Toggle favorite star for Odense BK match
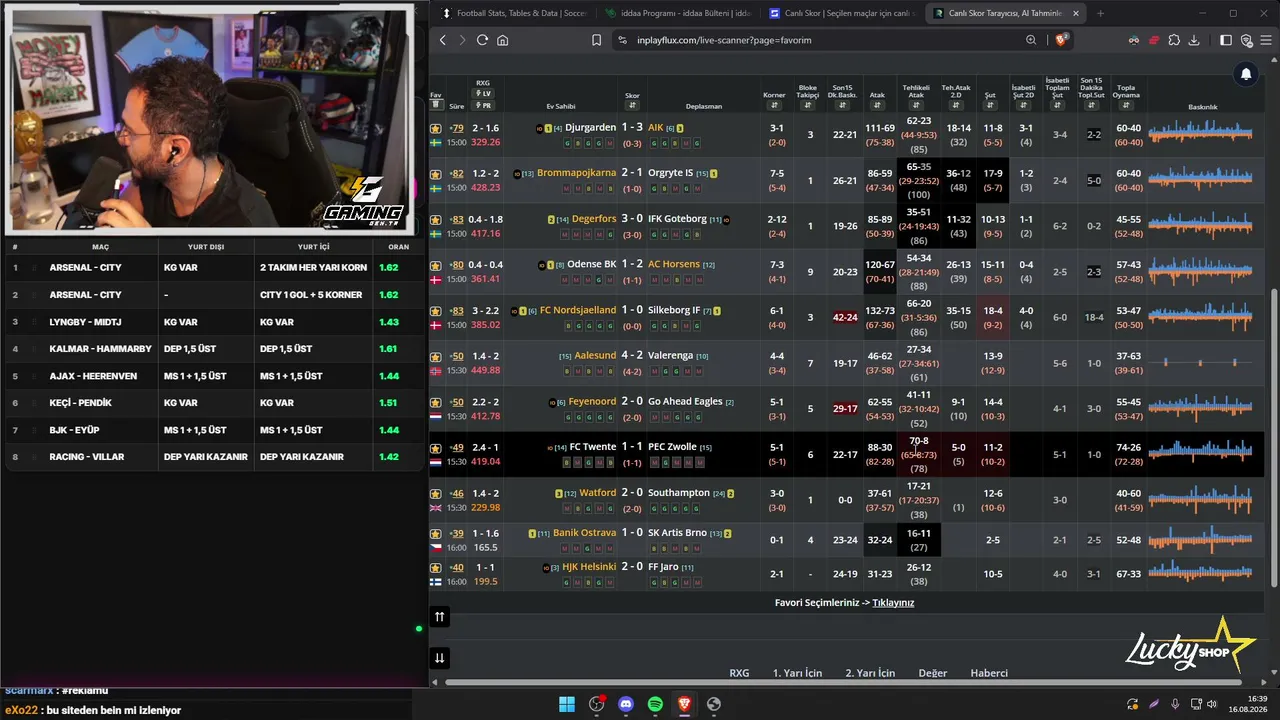This screenshot has width=1280, height=720. 435,265
